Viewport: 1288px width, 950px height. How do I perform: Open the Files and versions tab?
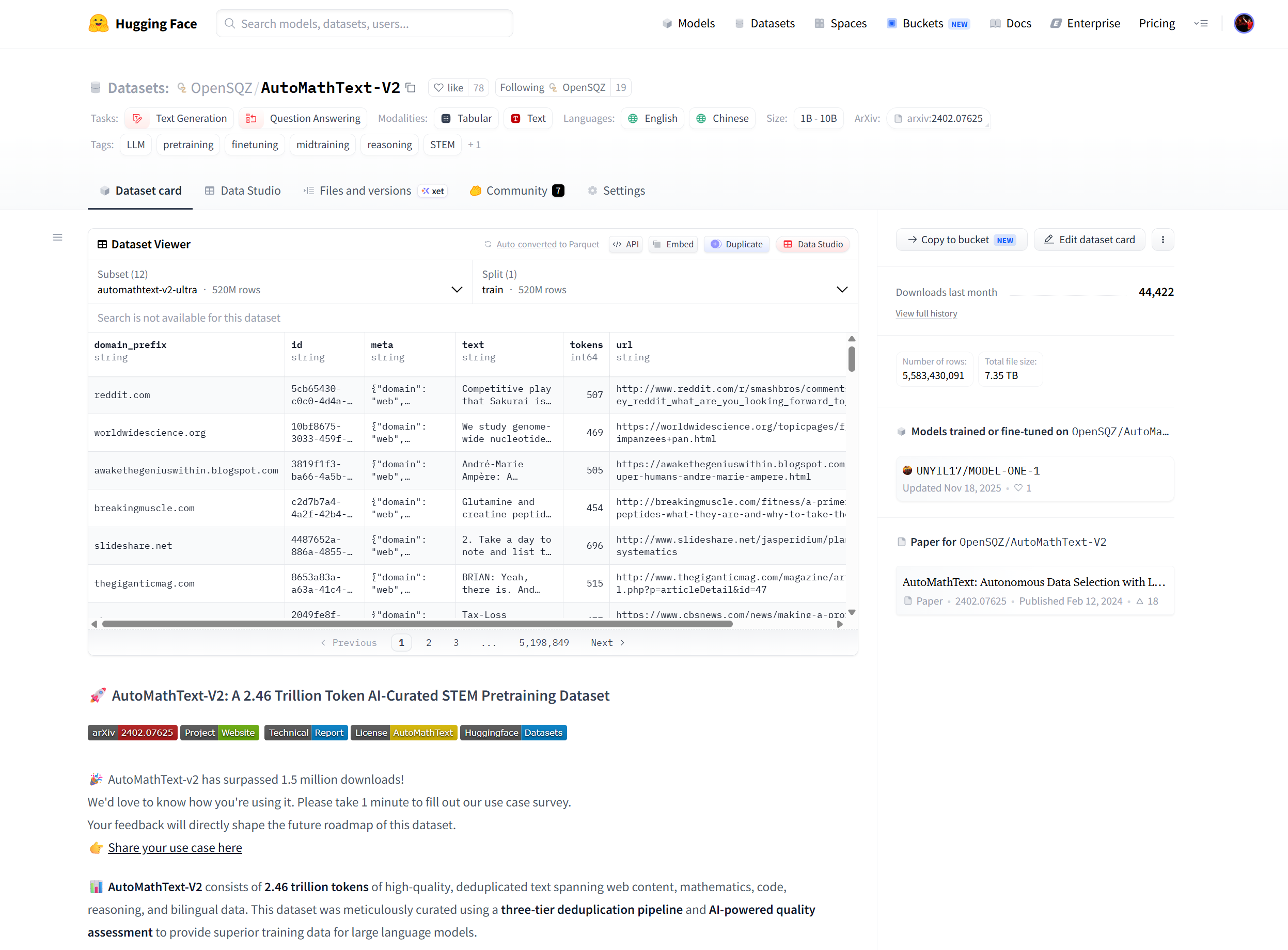(374, 191)
